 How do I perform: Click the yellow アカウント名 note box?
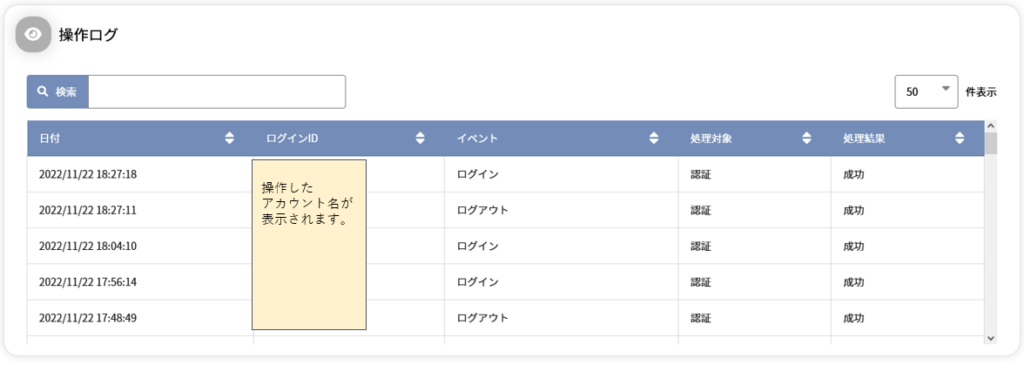coord(309,244)
